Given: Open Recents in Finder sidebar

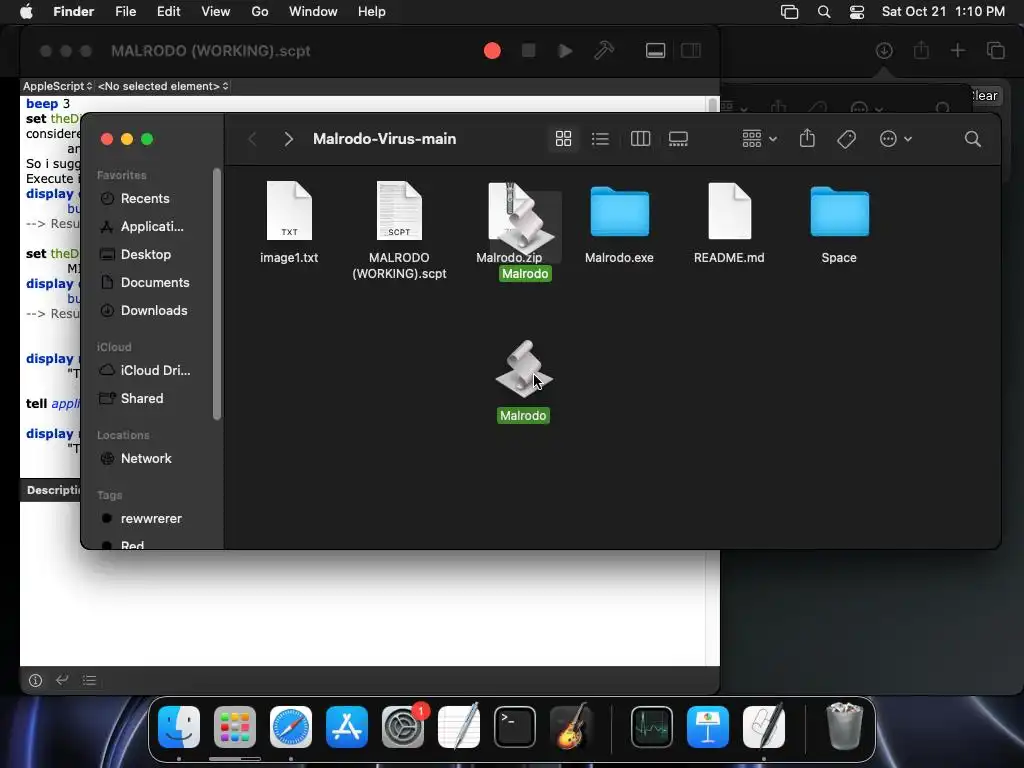Looking at the screenshot, I should [x=145, y=199].
